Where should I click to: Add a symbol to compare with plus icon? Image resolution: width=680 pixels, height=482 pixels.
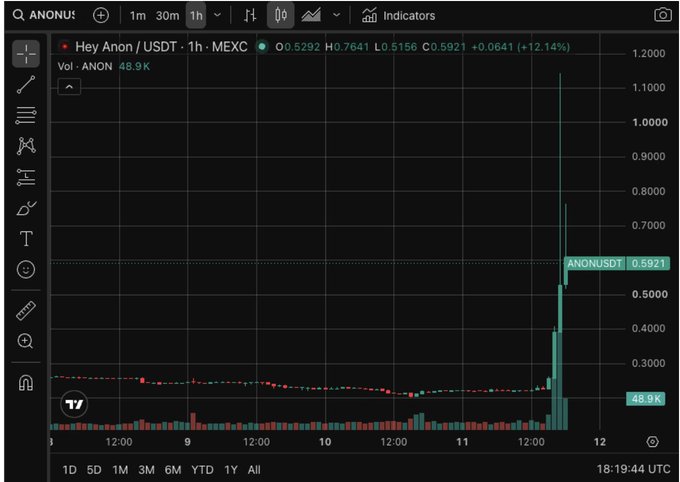click(101, 15)
